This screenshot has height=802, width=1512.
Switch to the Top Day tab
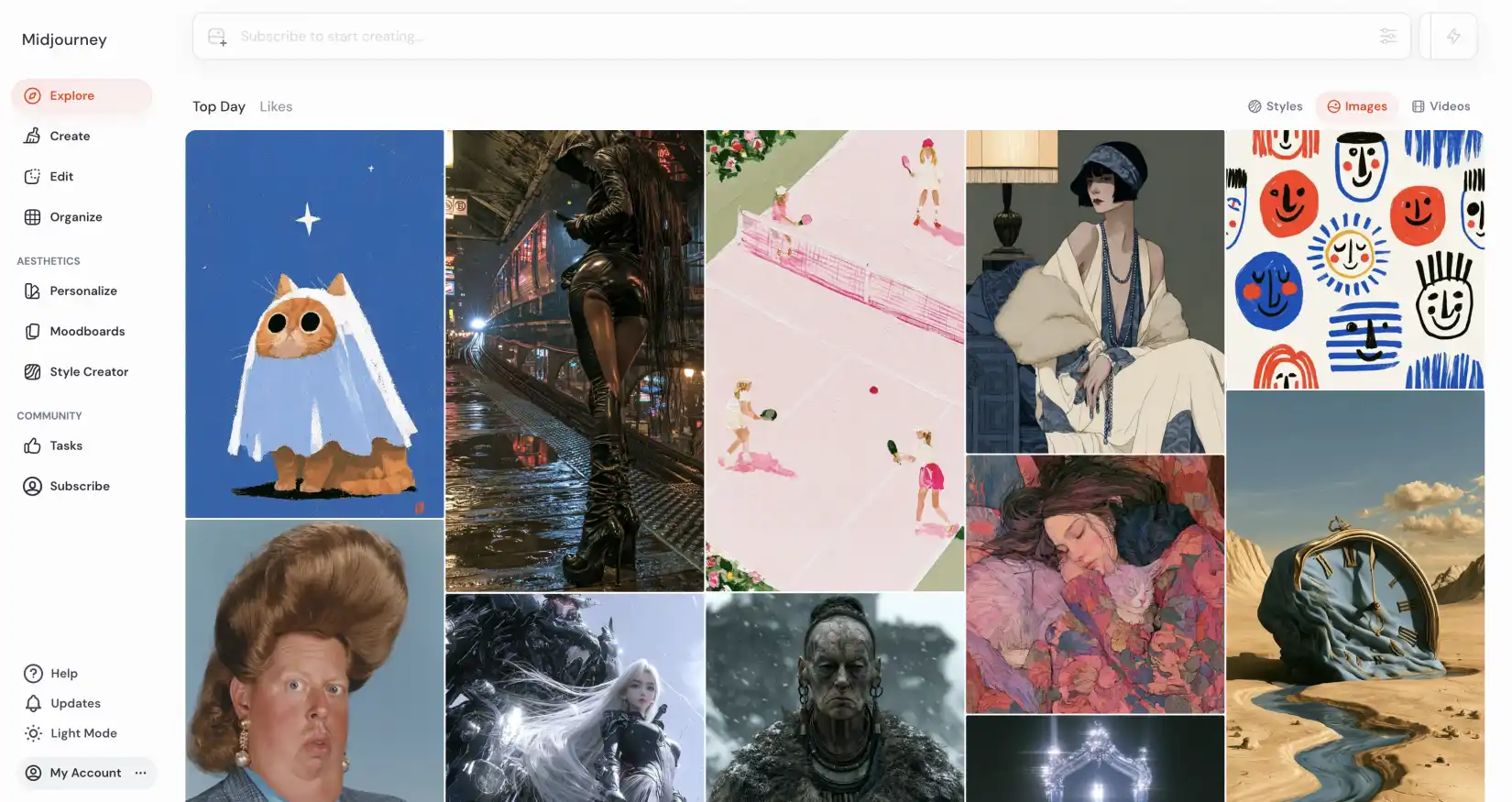tap(219, 106)
